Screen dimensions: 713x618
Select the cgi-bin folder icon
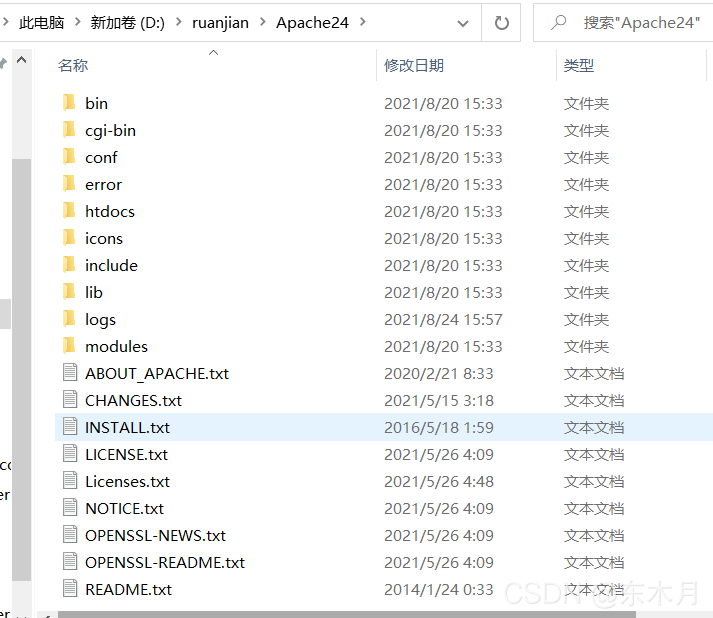(x=70, y=130)
